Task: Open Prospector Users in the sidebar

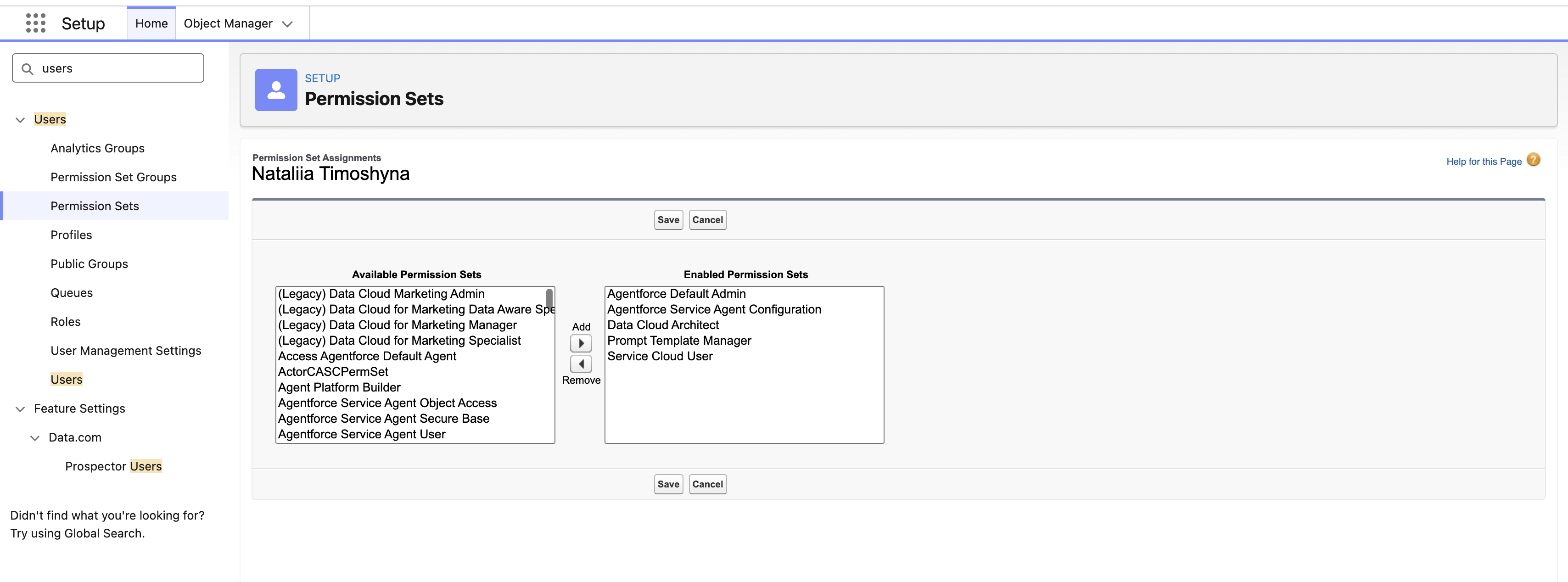Action: point(114,466)
